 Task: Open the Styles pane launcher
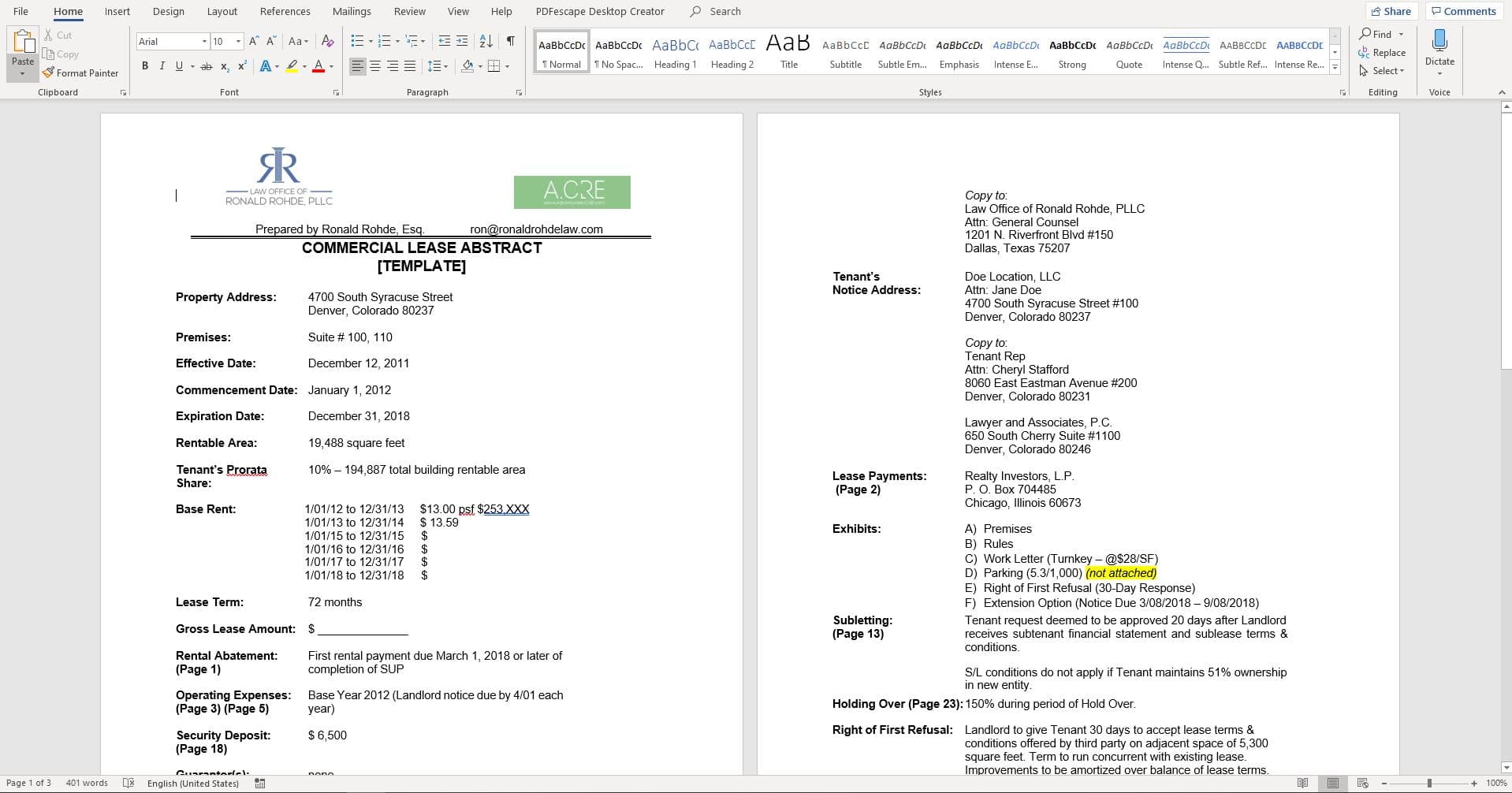click(x=1343, y=93)
